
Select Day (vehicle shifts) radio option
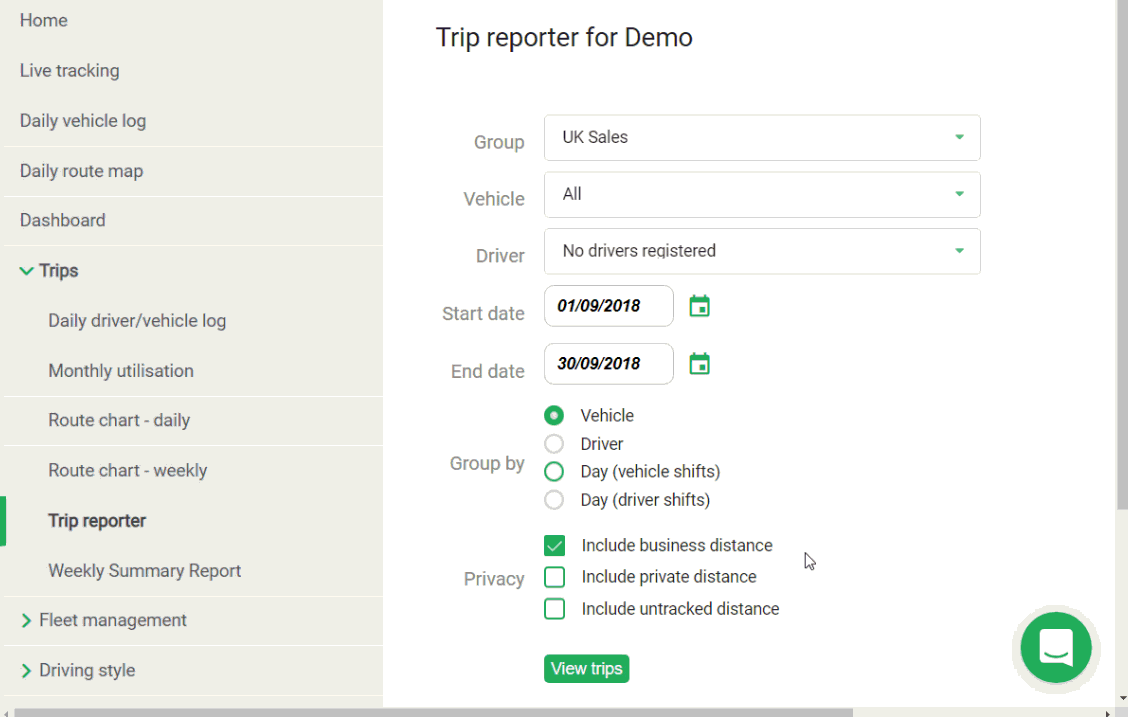click(554, 472)
